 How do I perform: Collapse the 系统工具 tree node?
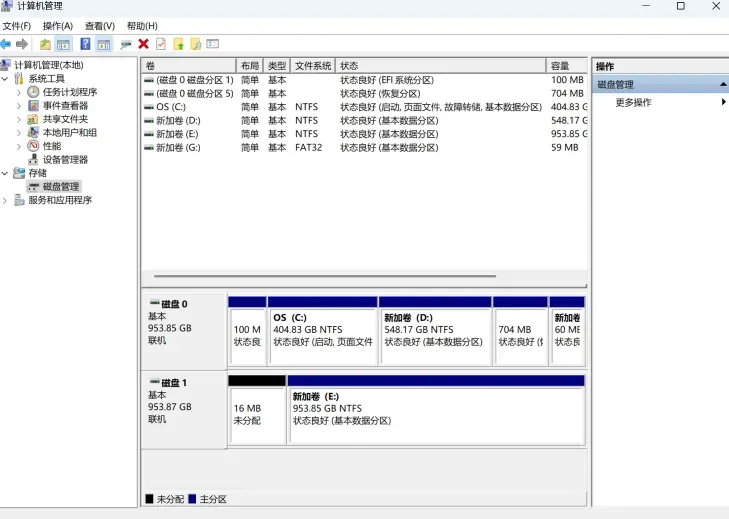[x=5, y=78]
